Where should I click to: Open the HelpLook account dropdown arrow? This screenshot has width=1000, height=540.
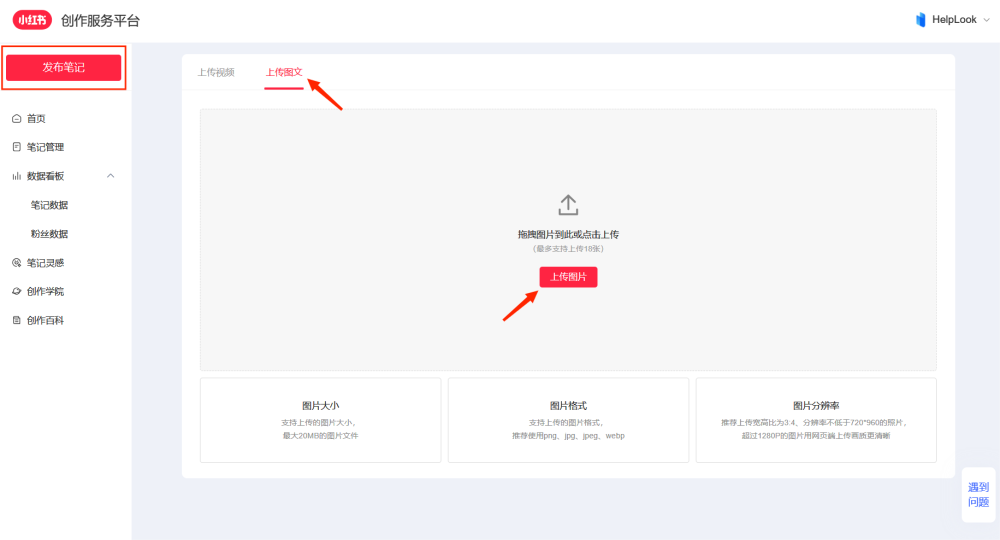pos(986,20)
